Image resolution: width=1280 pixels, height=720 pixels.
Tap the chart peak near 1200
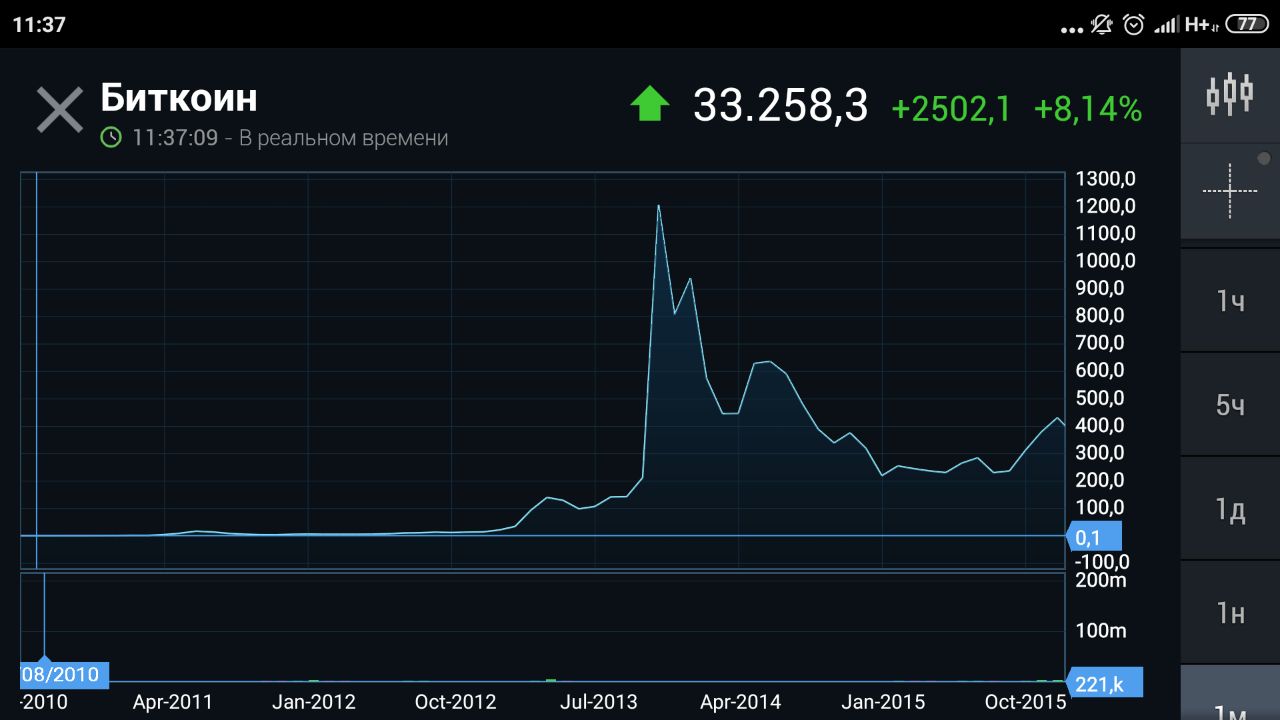[x=658, y=206]
